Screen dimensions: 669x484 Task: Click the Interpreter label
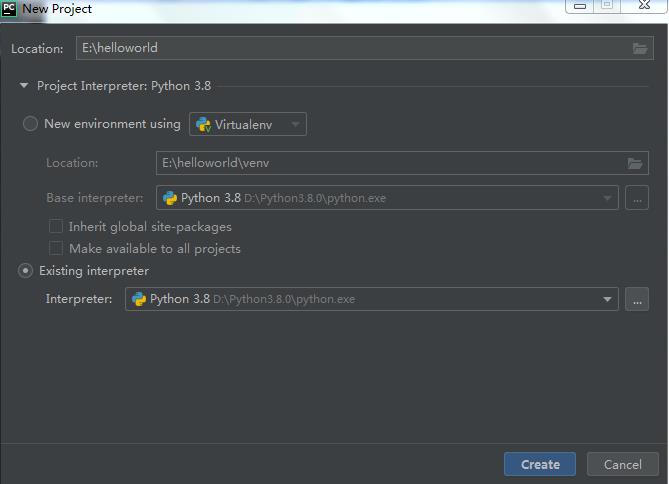79,299
